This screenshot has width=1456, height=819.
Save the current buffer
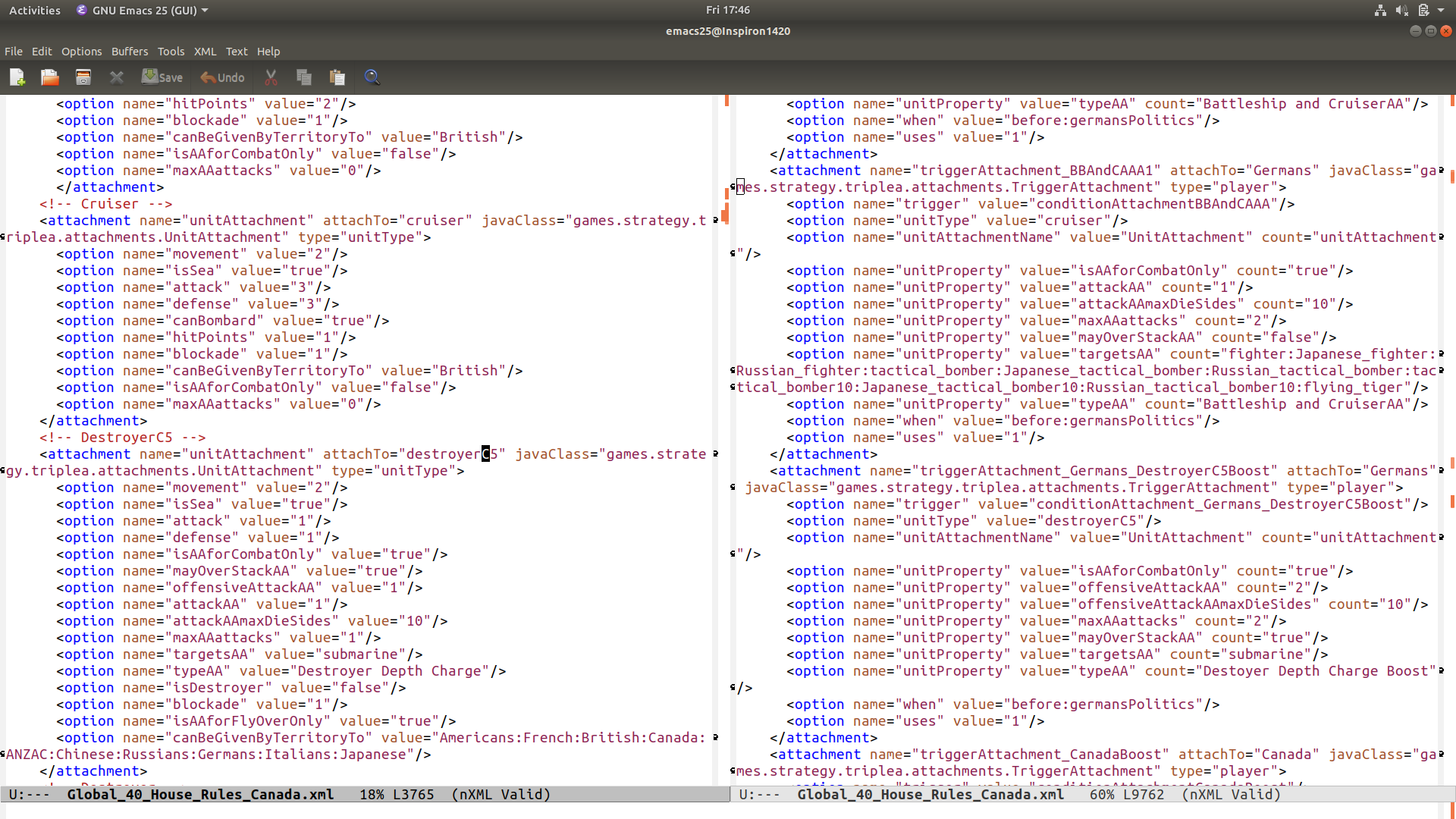(162, 77)
